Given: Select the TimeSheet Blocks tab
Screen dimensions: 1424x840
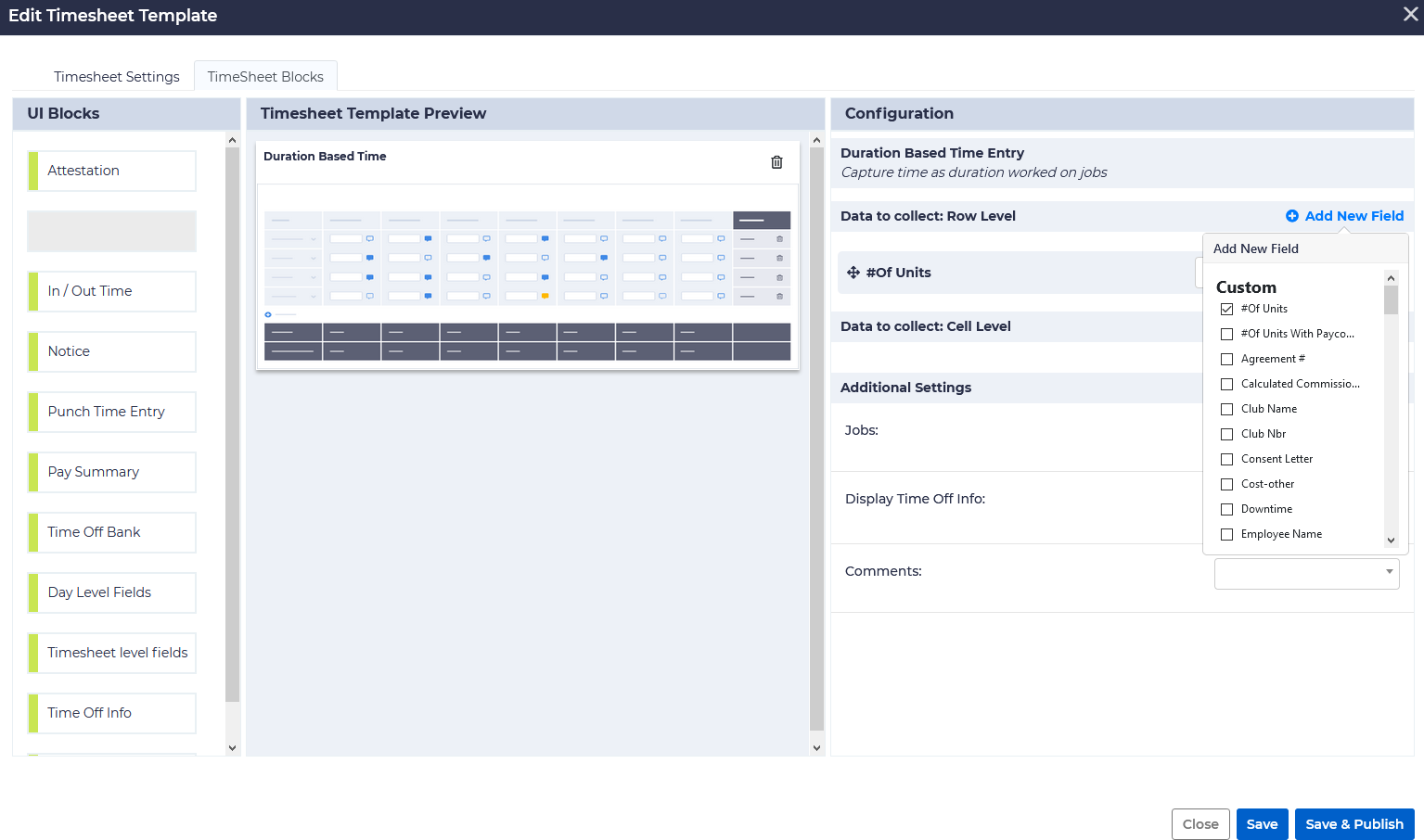Looking at the screenshot, I should point(265,77).
